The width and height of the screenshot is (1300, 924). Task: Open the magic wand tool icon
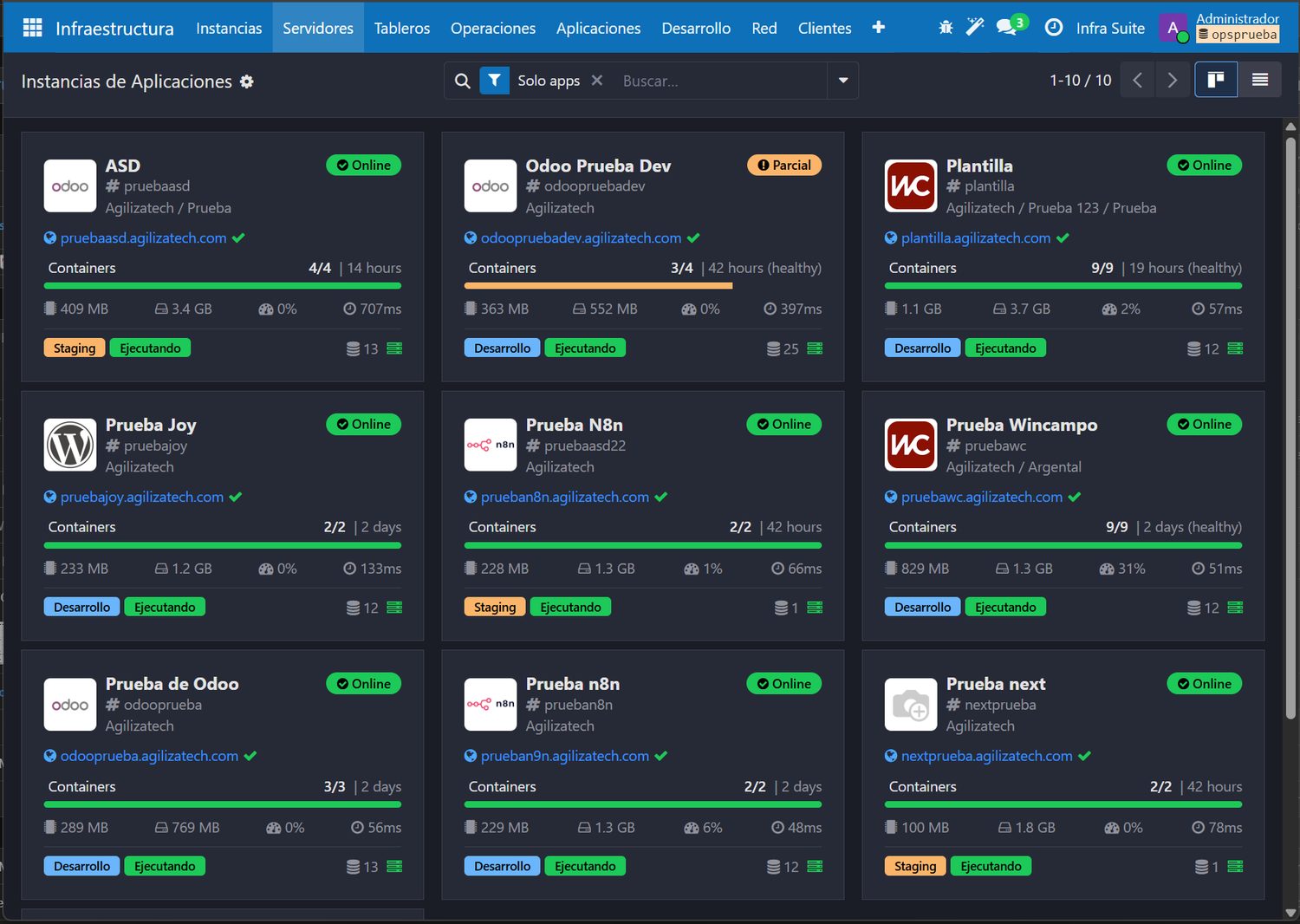(975, 28)
